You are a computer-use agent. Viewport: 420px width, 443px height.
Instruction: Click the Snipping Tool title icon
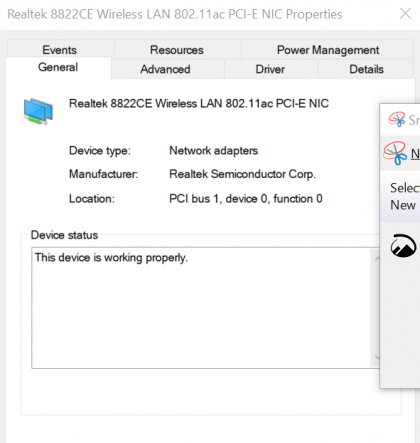tap(397, 119)
